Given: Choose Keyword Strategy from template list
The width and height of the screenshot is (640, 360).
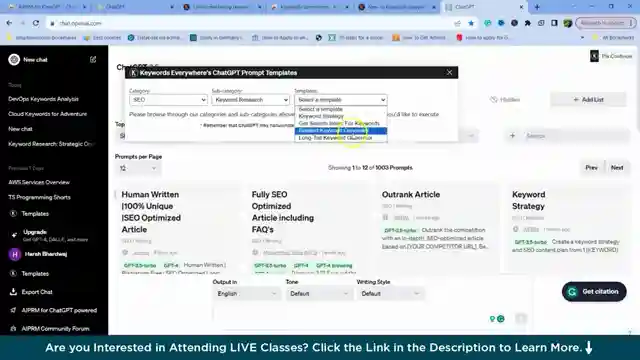Looking at the screenshot, I should 341,116.
